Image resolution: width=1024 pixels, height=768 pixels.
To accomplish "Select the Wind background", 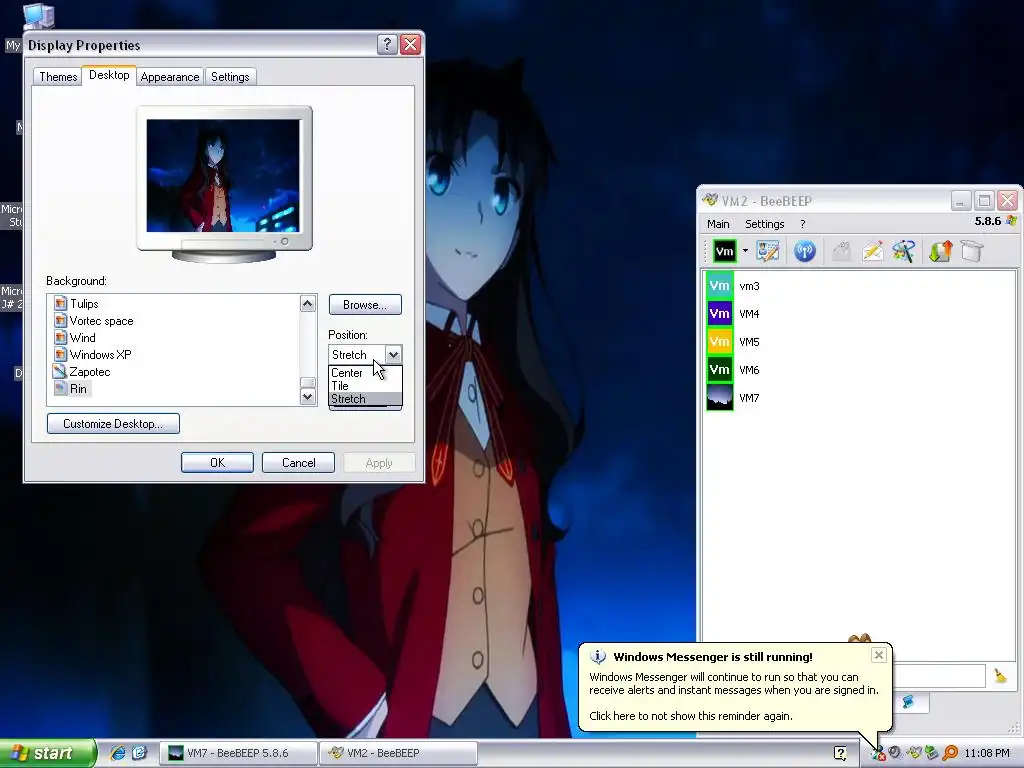I will pyautogui.click(x=82, y=338).
